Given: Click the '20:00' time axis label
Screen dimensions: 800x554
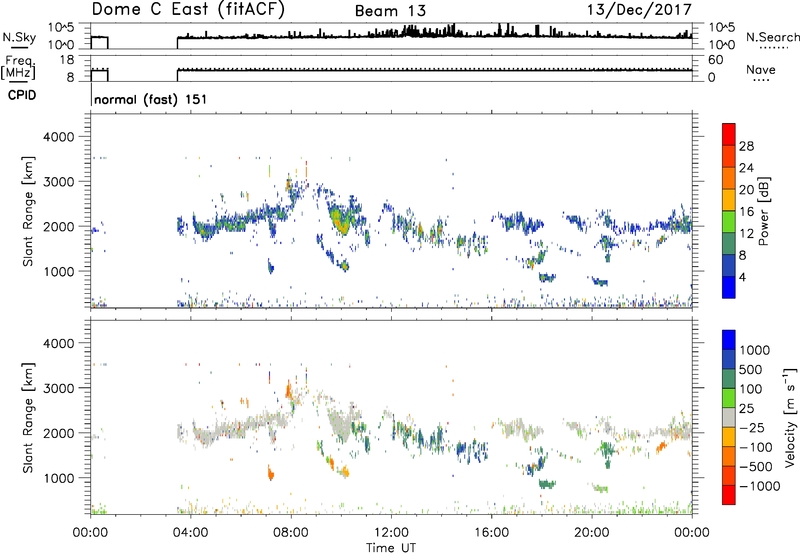Looking at the screenshot, I should (x=591, y=533).
